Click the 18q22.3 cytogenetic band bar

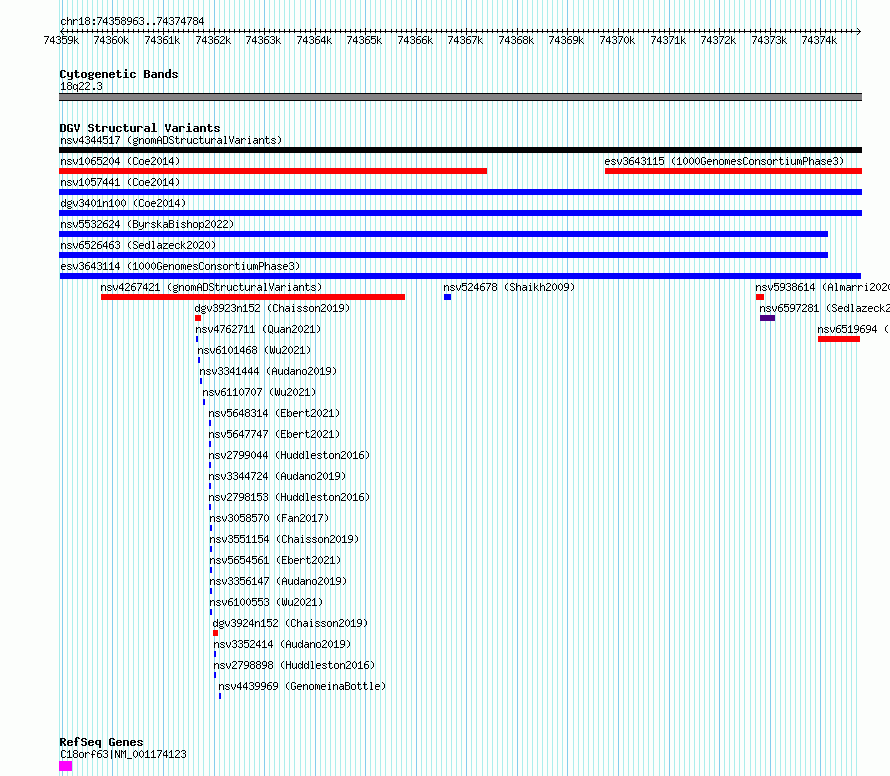pyautogui.click(x=460, y=97)
